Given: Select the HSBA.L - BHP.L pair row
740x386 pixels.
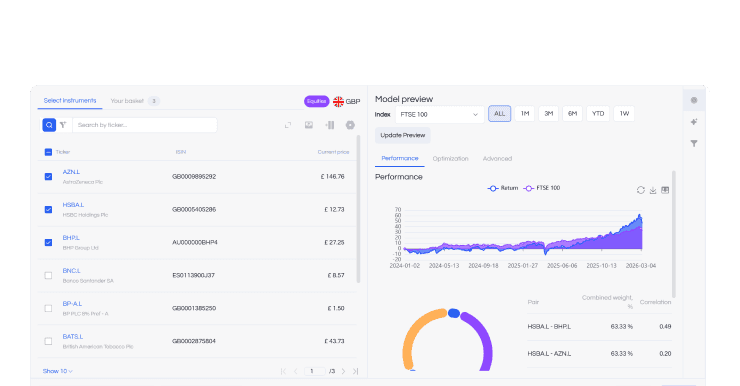Looking at the screenshot, I should click(599, 327).
